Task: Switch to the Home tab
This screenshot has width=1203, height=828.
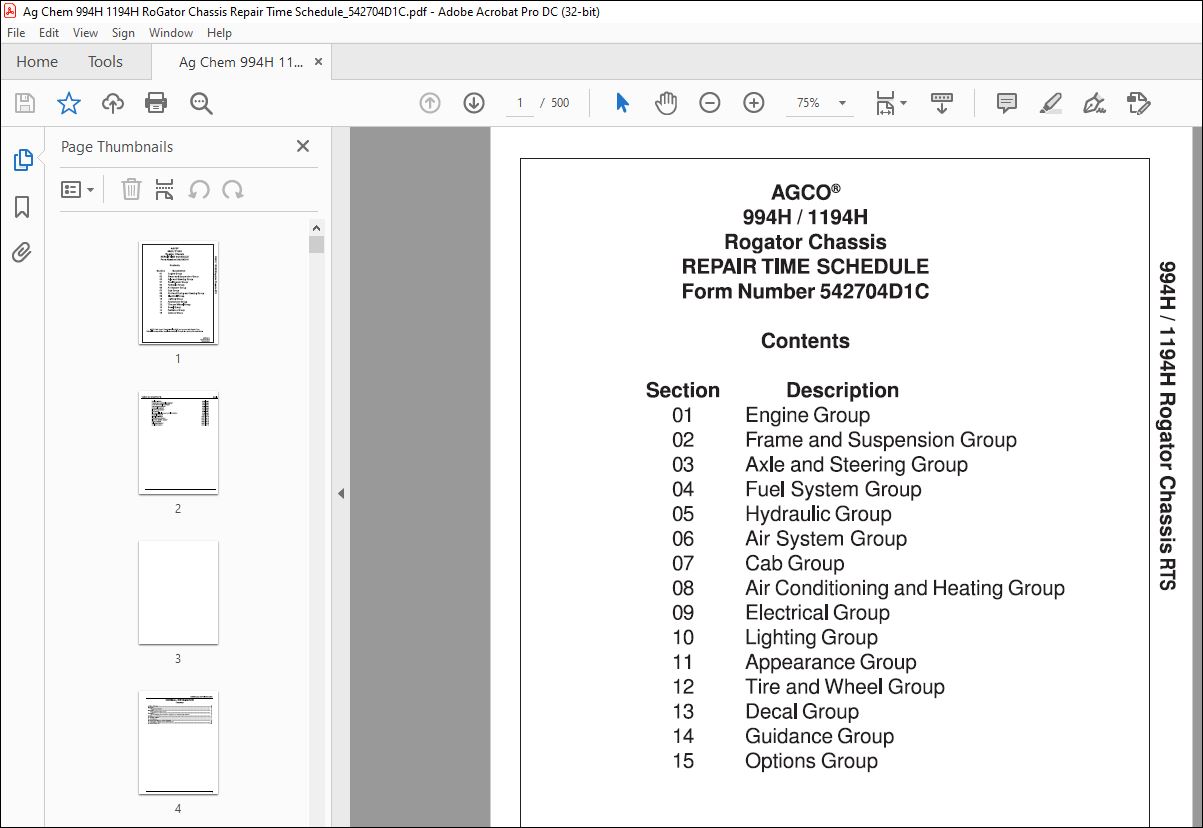Action: click(37, 62)
